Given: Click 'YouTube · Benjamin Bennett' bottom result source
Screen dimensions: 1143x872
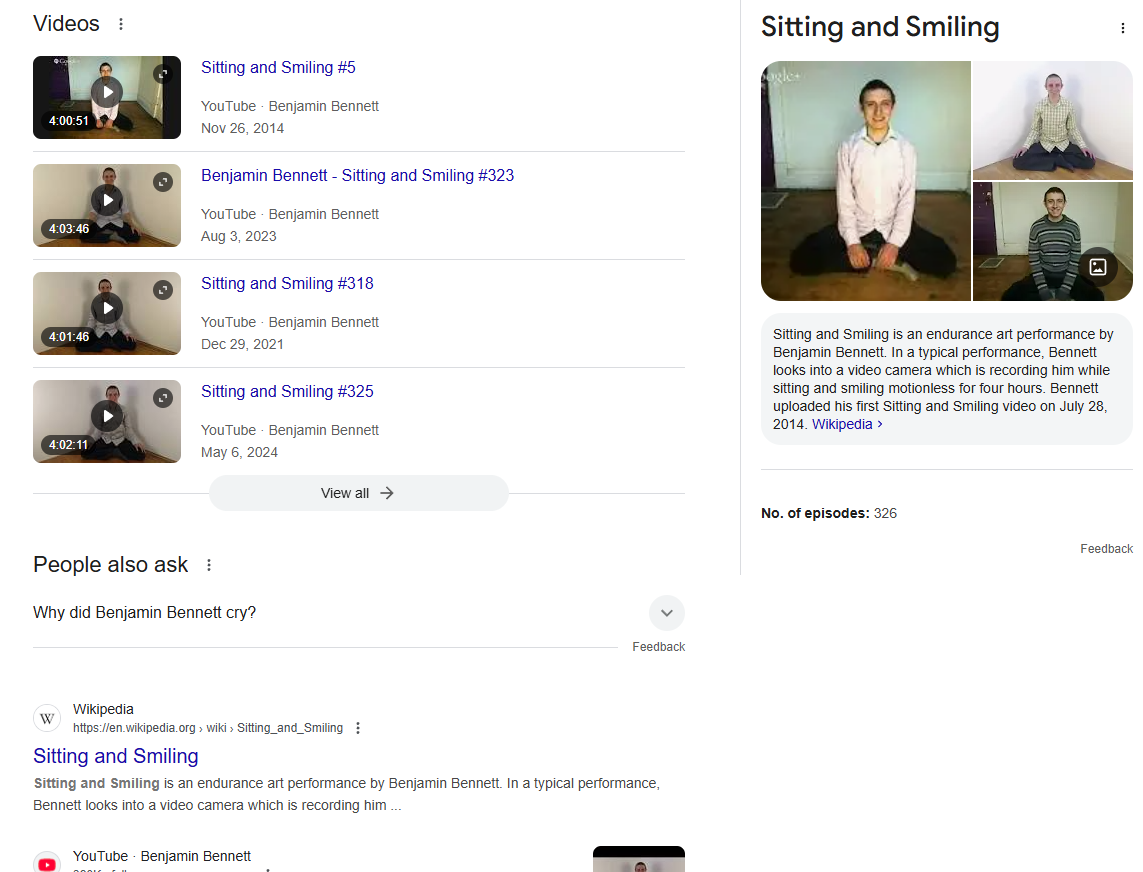Looking at the screenshot, I should 162,856.
